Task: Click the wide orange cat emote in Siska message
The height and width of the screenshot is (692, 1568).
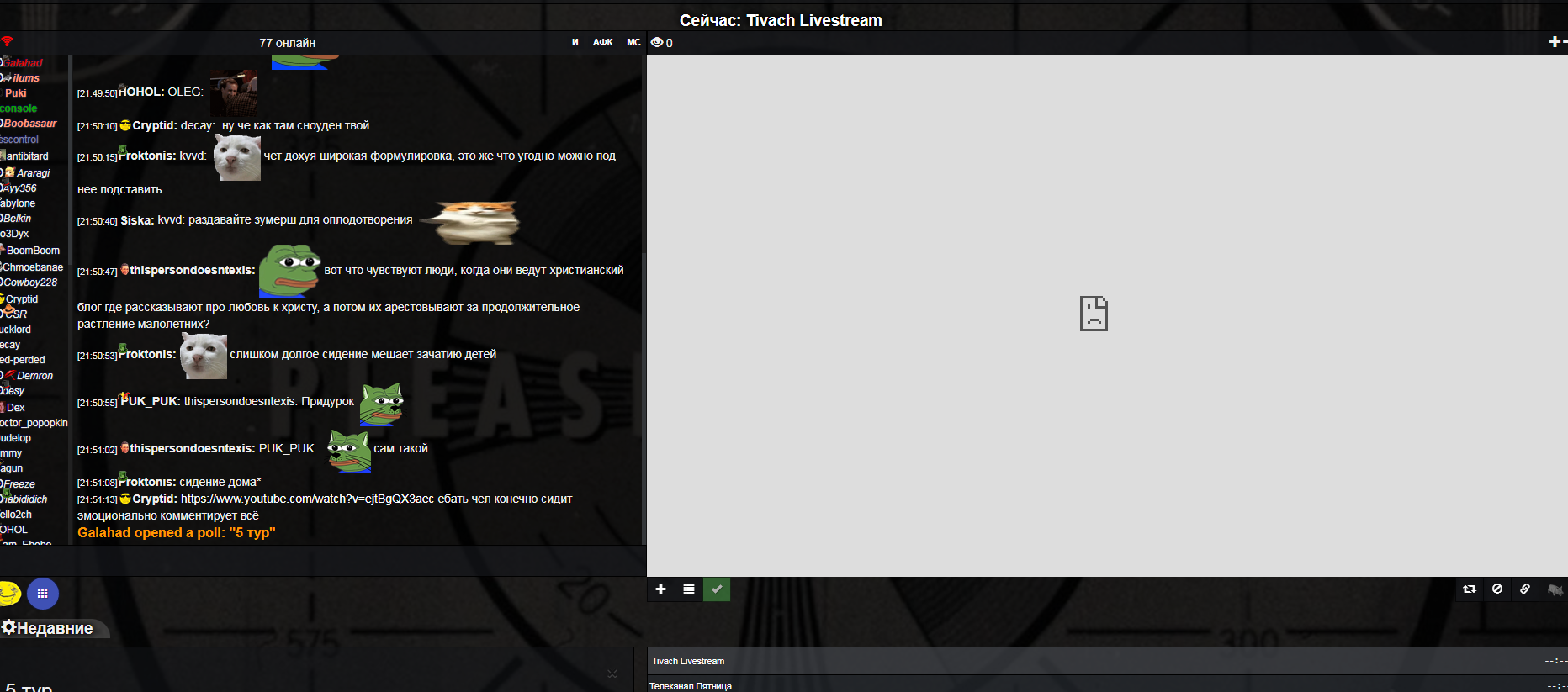Action: coord(470,222)
